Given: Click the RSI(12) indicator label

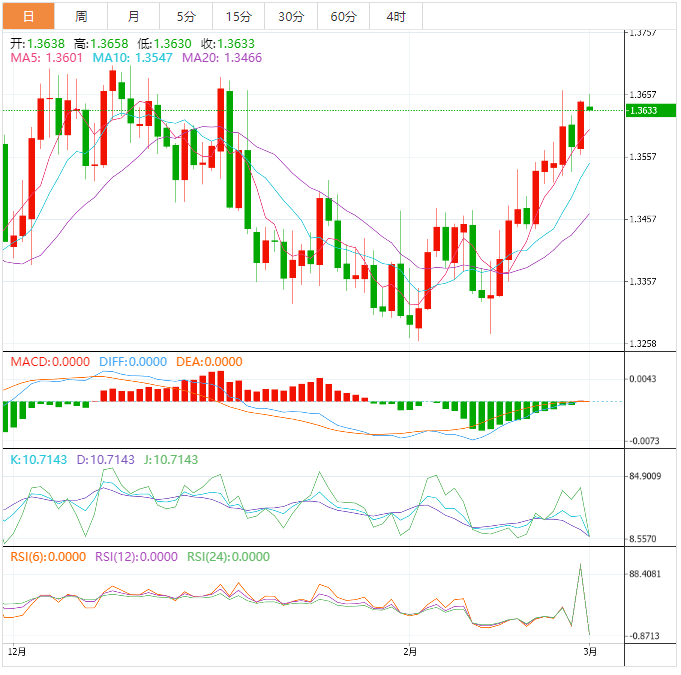Looking at the screenshot, I should (136, 557).
